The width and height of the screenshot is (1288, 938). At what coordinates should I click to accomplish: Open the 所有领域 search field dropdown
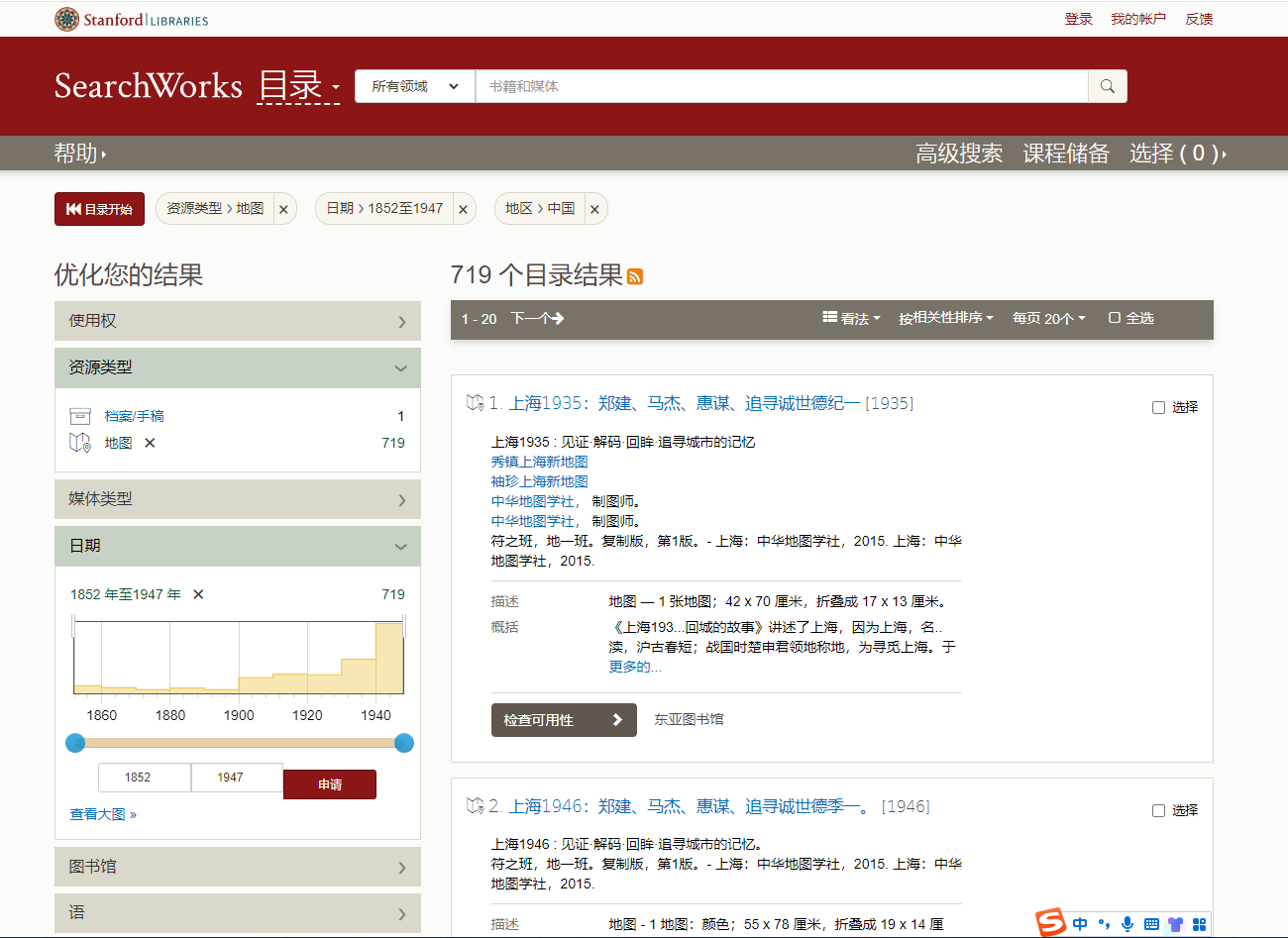414,86
